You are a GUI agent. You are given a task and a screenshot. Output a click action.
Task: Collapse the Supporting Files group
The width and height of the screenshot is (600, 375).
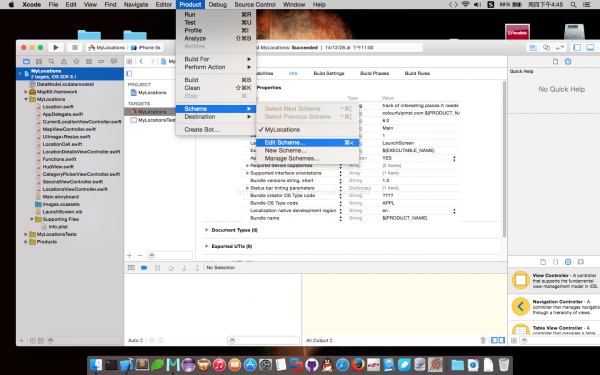click(x=32, y=219)
